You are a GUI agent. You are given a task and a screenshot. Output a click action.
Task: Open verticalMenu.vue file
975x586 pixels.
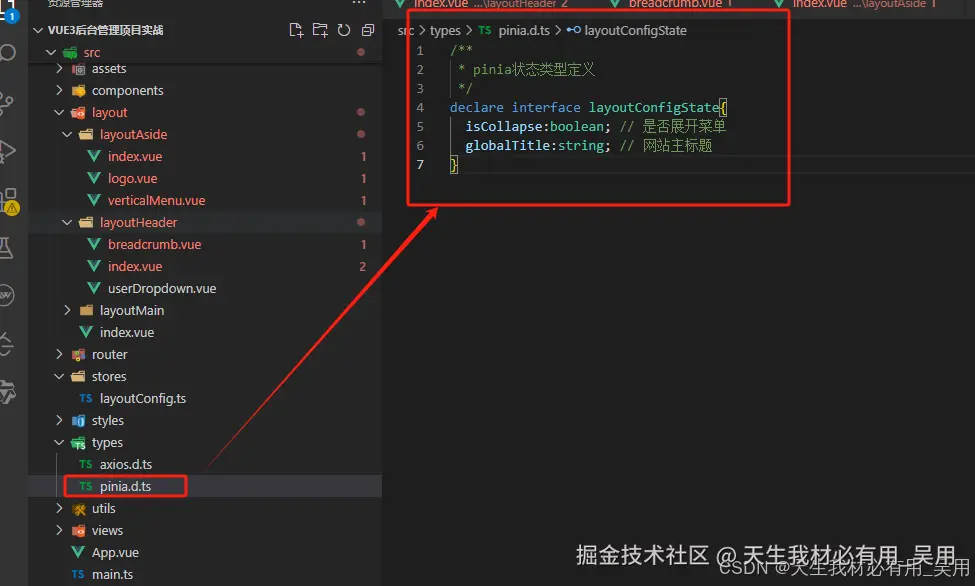[x=156, y=200]
